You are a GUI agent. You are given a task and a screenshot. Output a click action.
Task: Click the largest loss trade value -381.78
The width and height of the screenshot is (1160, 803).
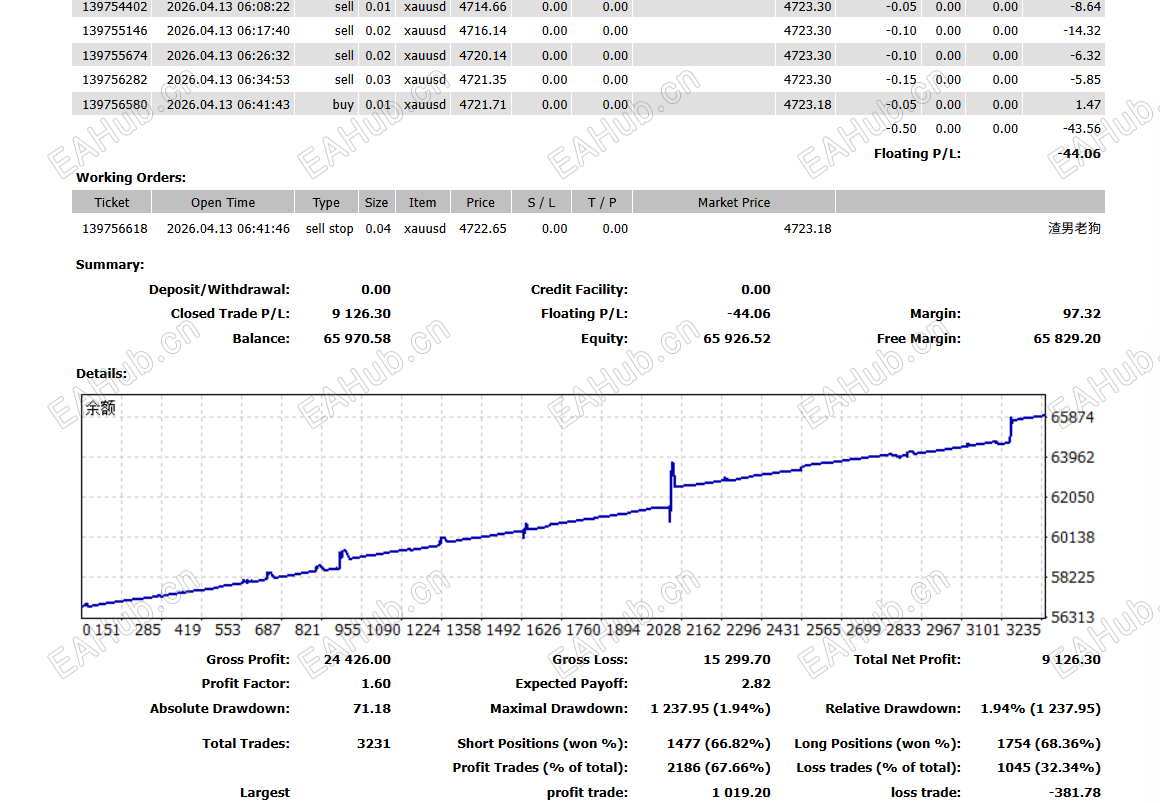pyautogui.click(x=1075, y=793)
